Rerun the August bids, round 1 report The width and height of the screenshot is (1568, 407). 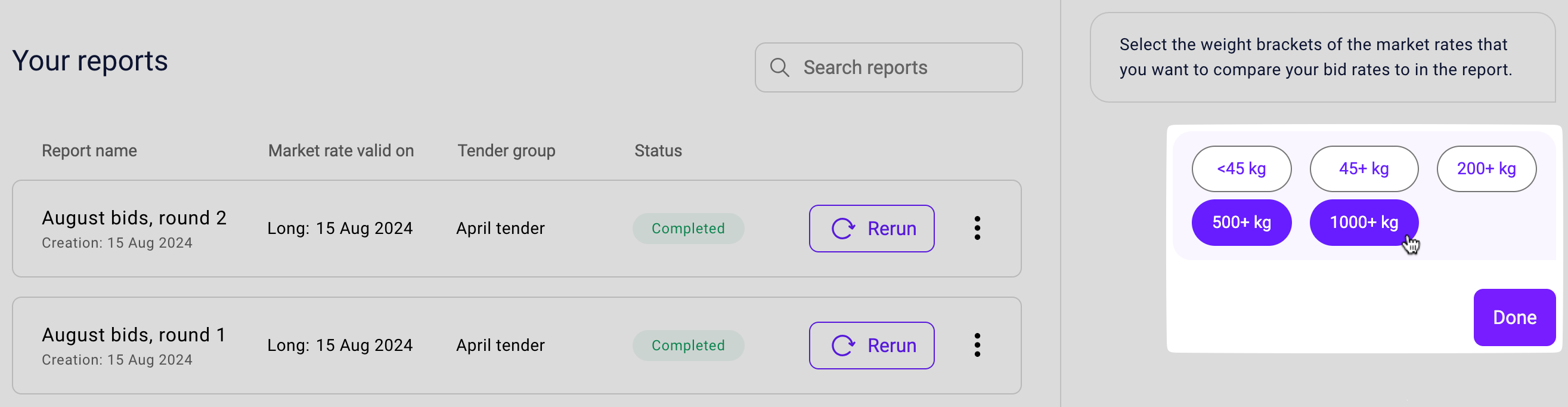pyautogui.click(x=871, y=346)
